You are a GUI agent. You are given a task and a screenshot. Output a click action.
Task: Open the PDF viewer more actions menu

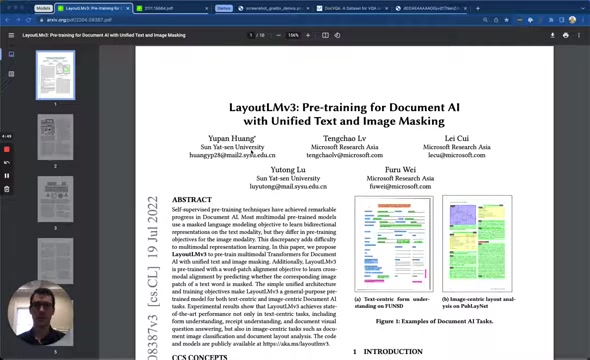pyautogui.click(x=579, y=35)
